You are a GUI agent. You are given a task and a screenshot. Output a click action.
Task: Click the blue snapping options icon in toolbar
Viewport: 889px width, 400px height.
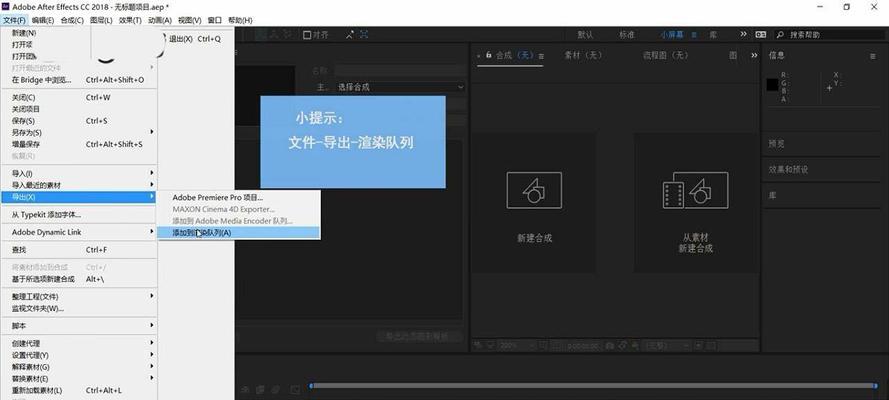pyautogui.click(x=364, y=35)
